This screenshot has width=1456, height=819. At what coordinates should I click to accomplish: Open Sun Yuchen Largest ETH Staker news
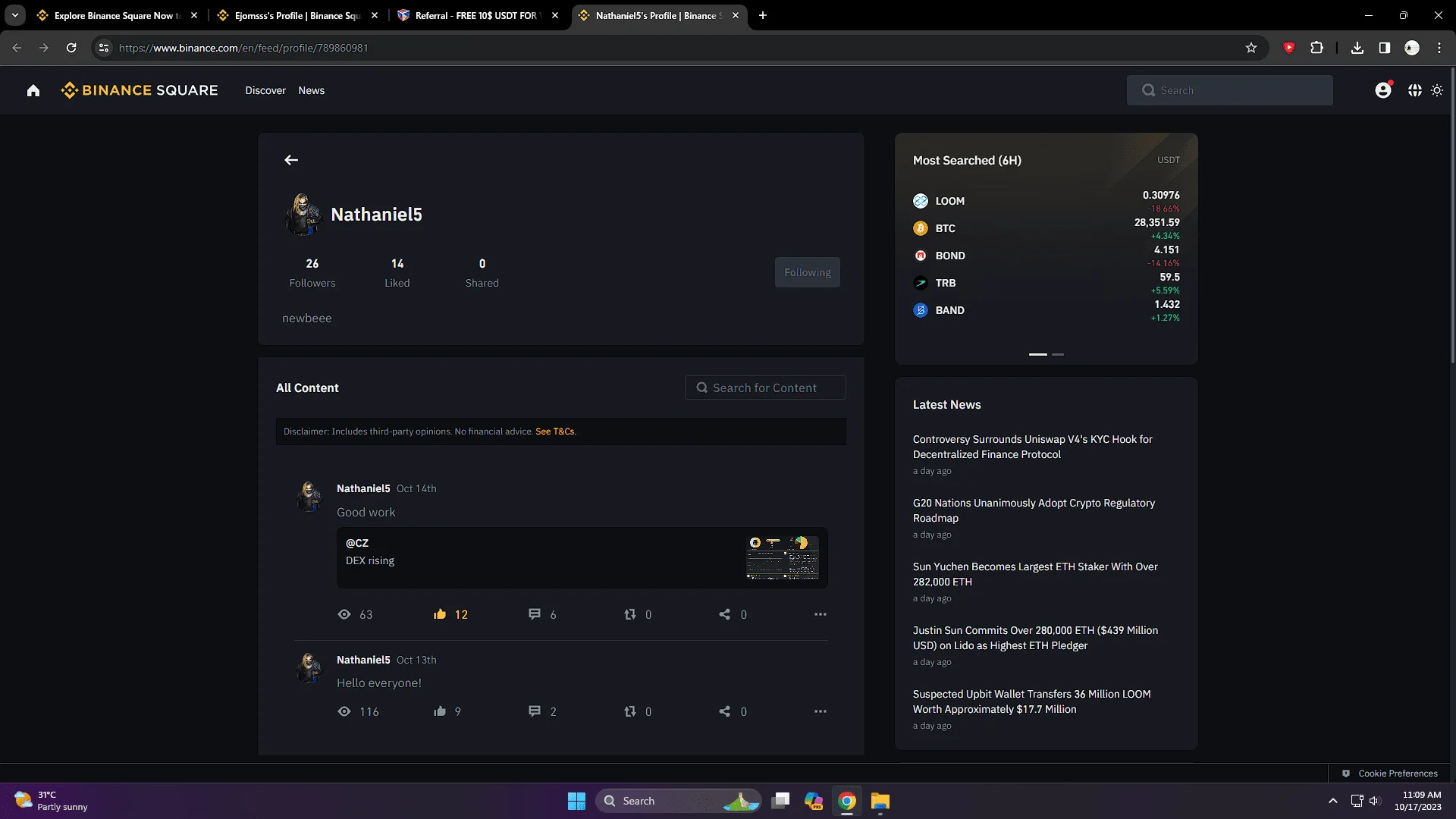[x=1035, y=574]
